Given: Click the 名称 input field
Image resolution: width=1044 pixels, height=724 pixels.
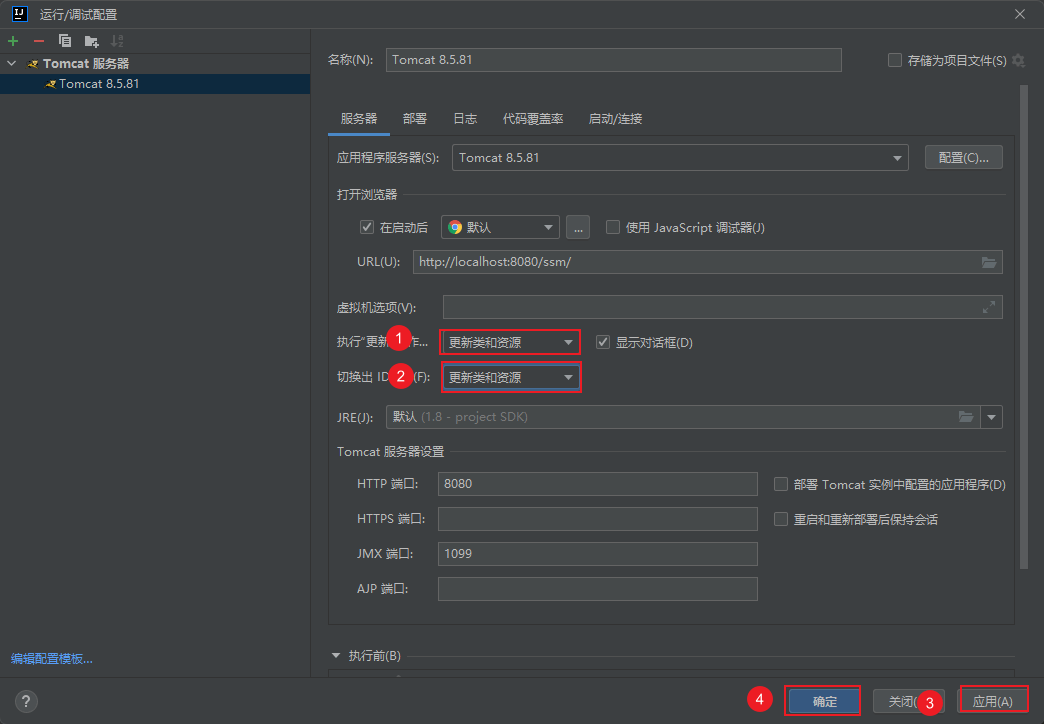Looking at the screenshot, I should (x=613, y=60).
